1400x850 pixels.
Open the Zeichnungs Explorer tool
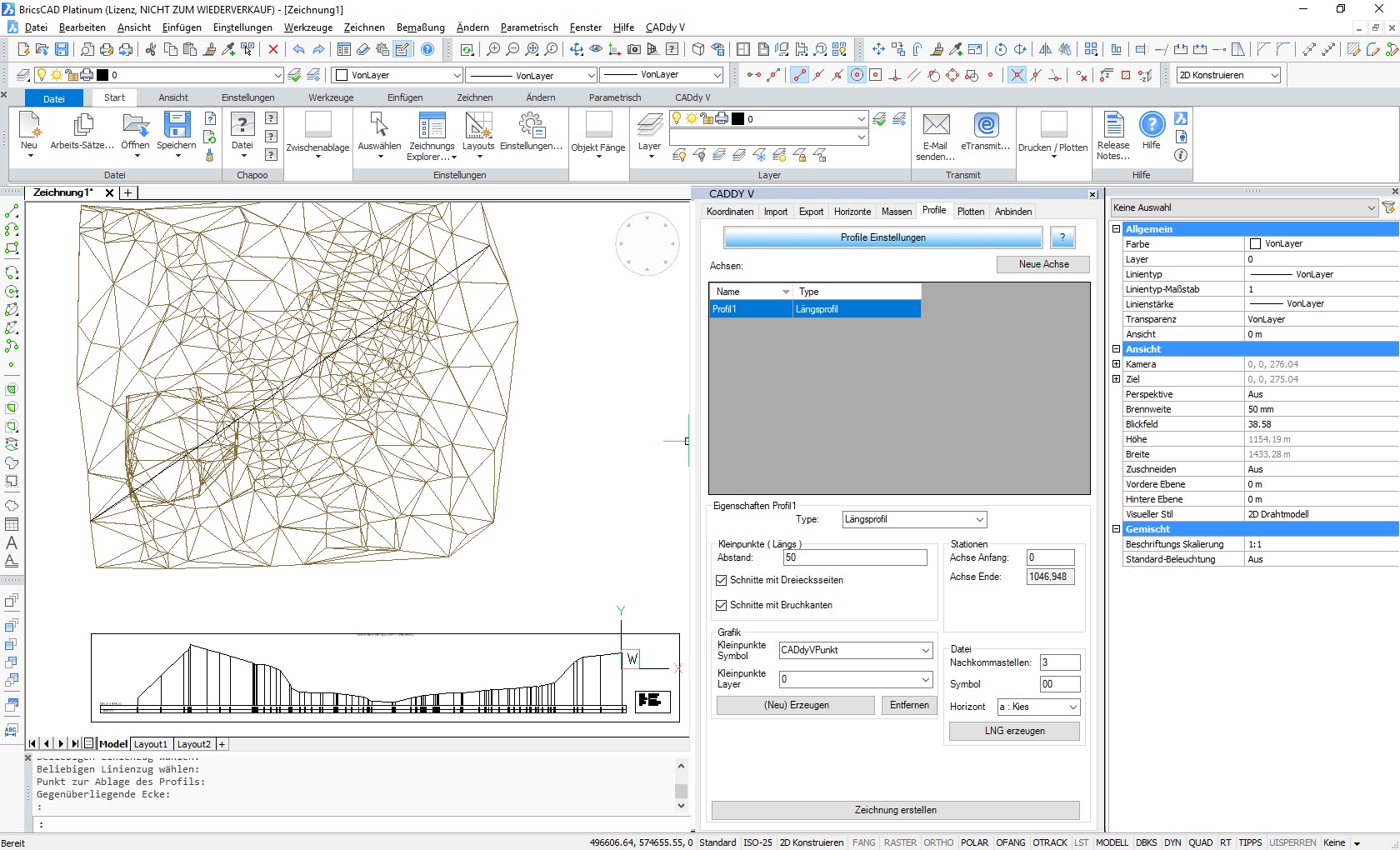pyautogui.click(x=432, y=127)
